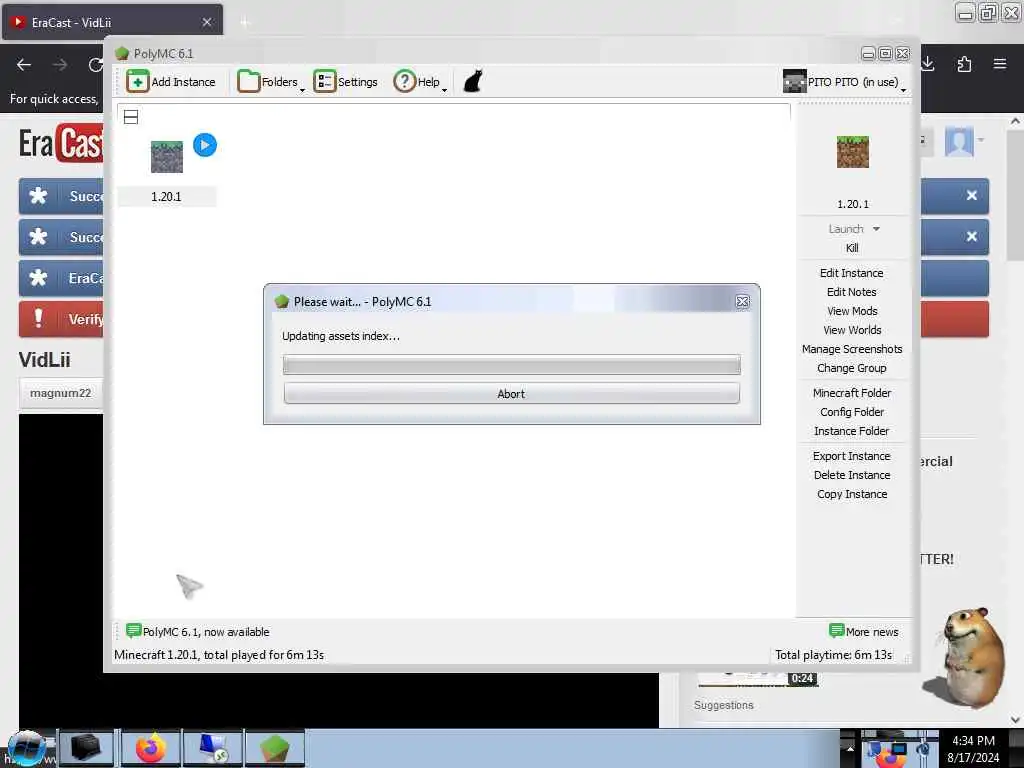
Task: Click the news speech bubble icon at bottom left
Action: [133, 630]
